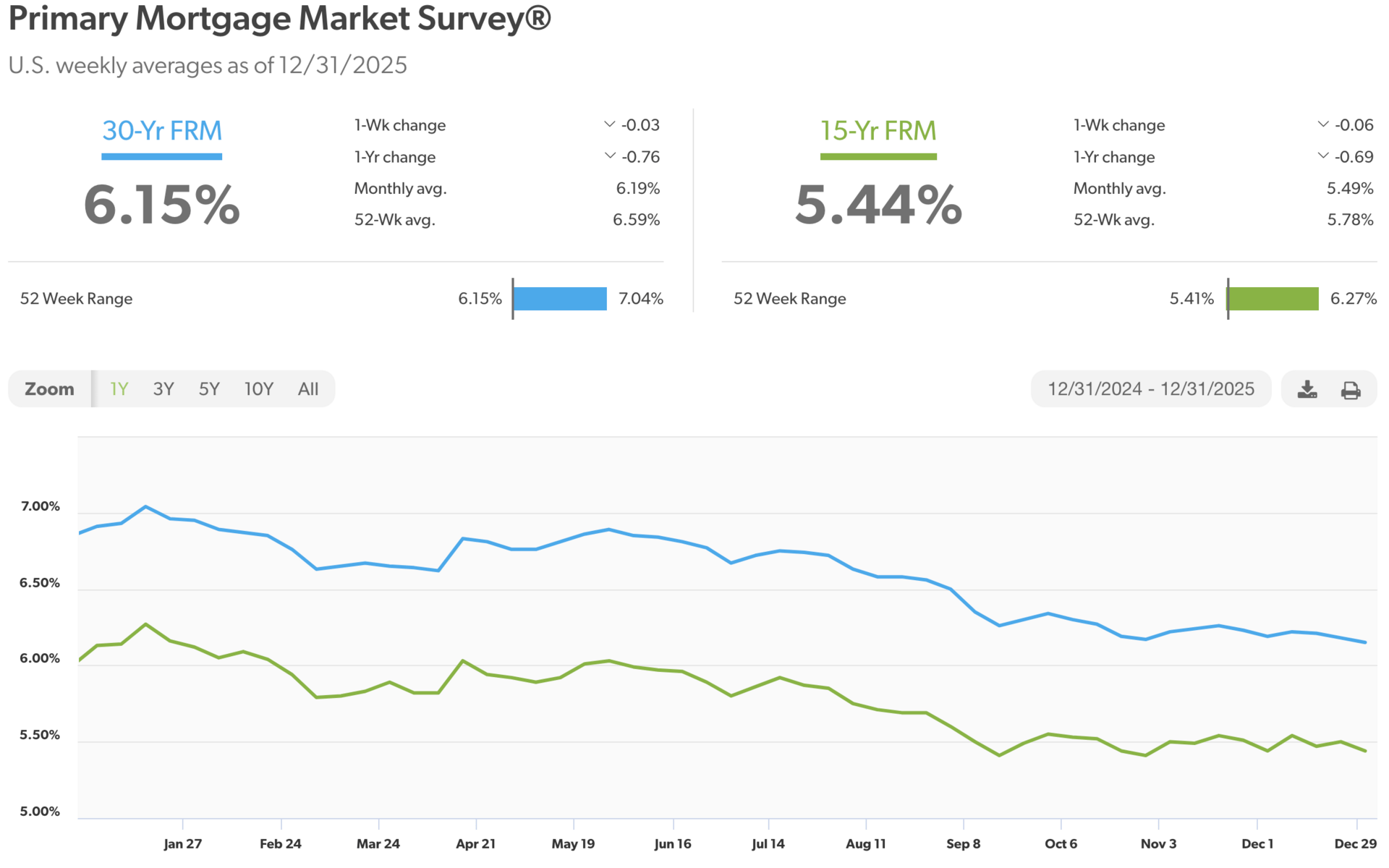This screenshot has width=1389, height=868.
Task: Click the Sep 8 x-axis tick label
Action: 963,843
